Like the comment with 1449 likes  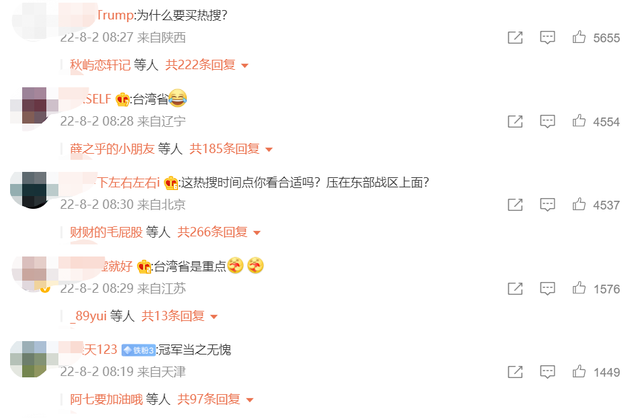click(x=579, y=371)
